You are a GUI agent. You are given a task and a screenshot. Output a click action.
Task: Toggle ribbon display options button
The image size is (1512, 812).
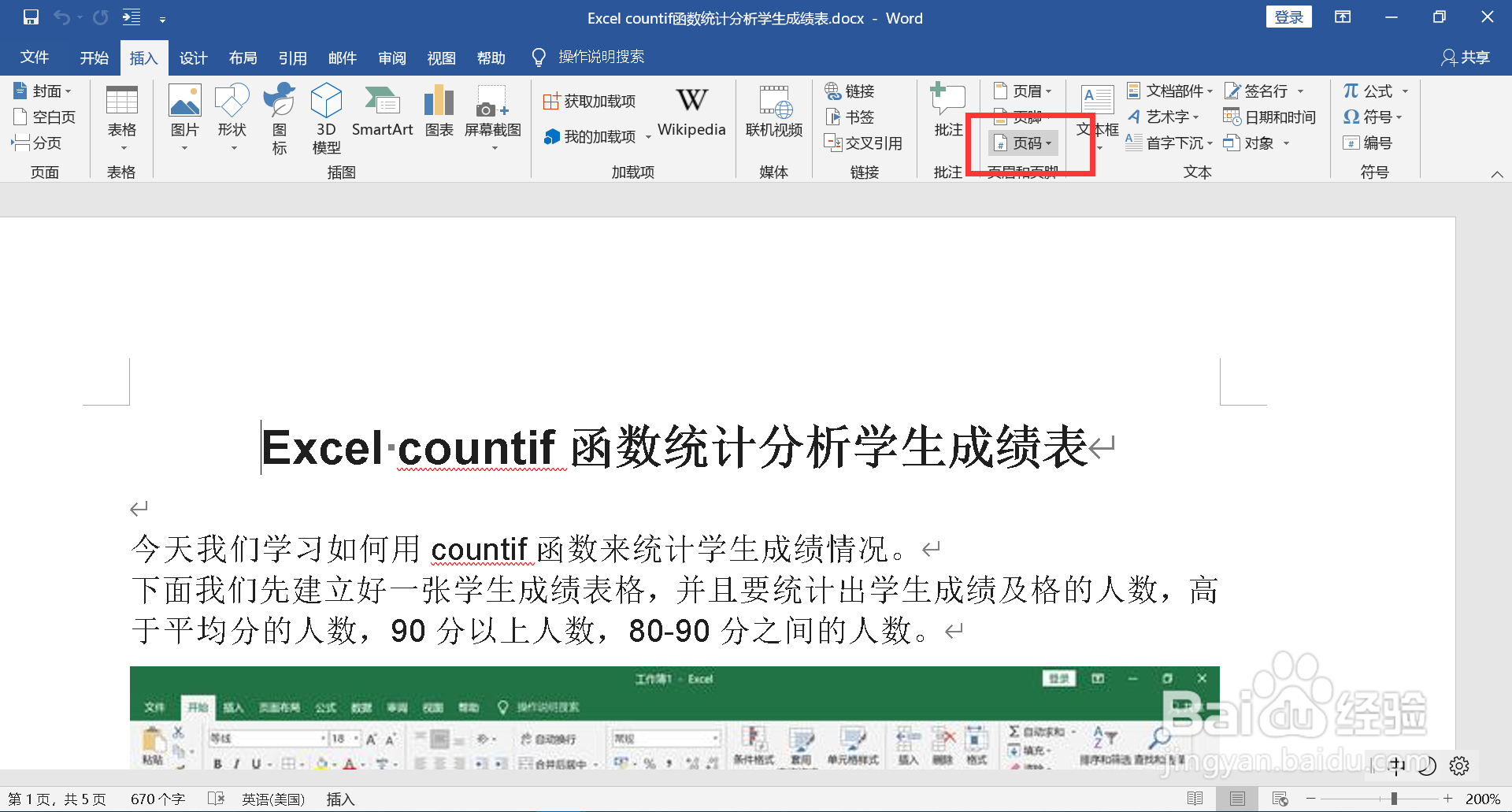coord(1343,17)
